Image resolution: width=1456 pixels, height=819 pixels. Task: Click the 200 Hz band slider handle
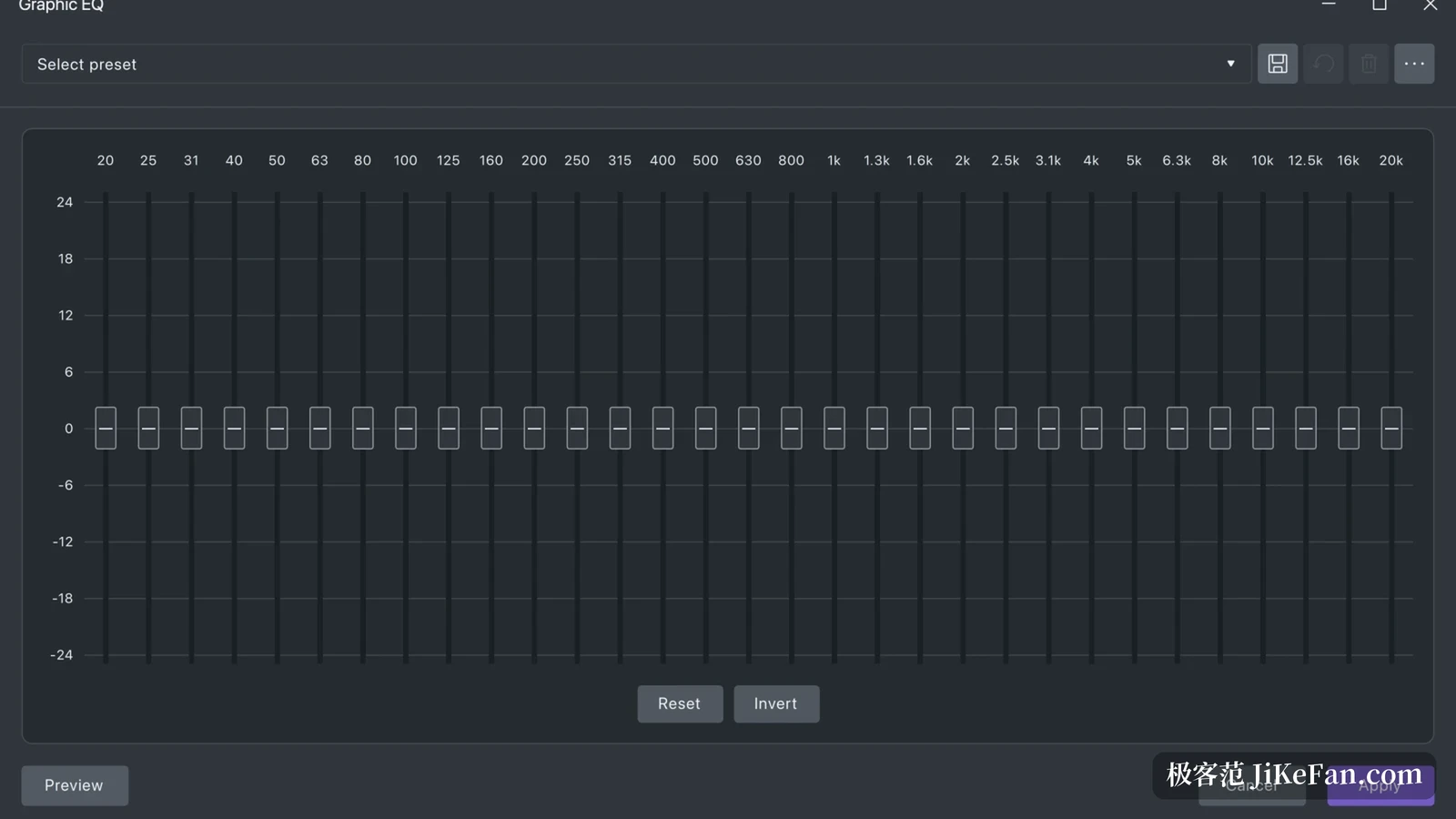[x=534, y=428]
